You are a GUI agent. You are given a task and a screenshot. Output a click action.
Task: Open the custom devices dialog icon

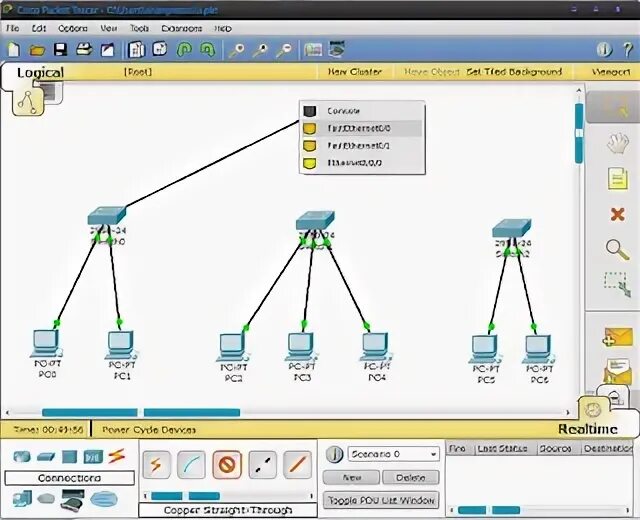337,49
